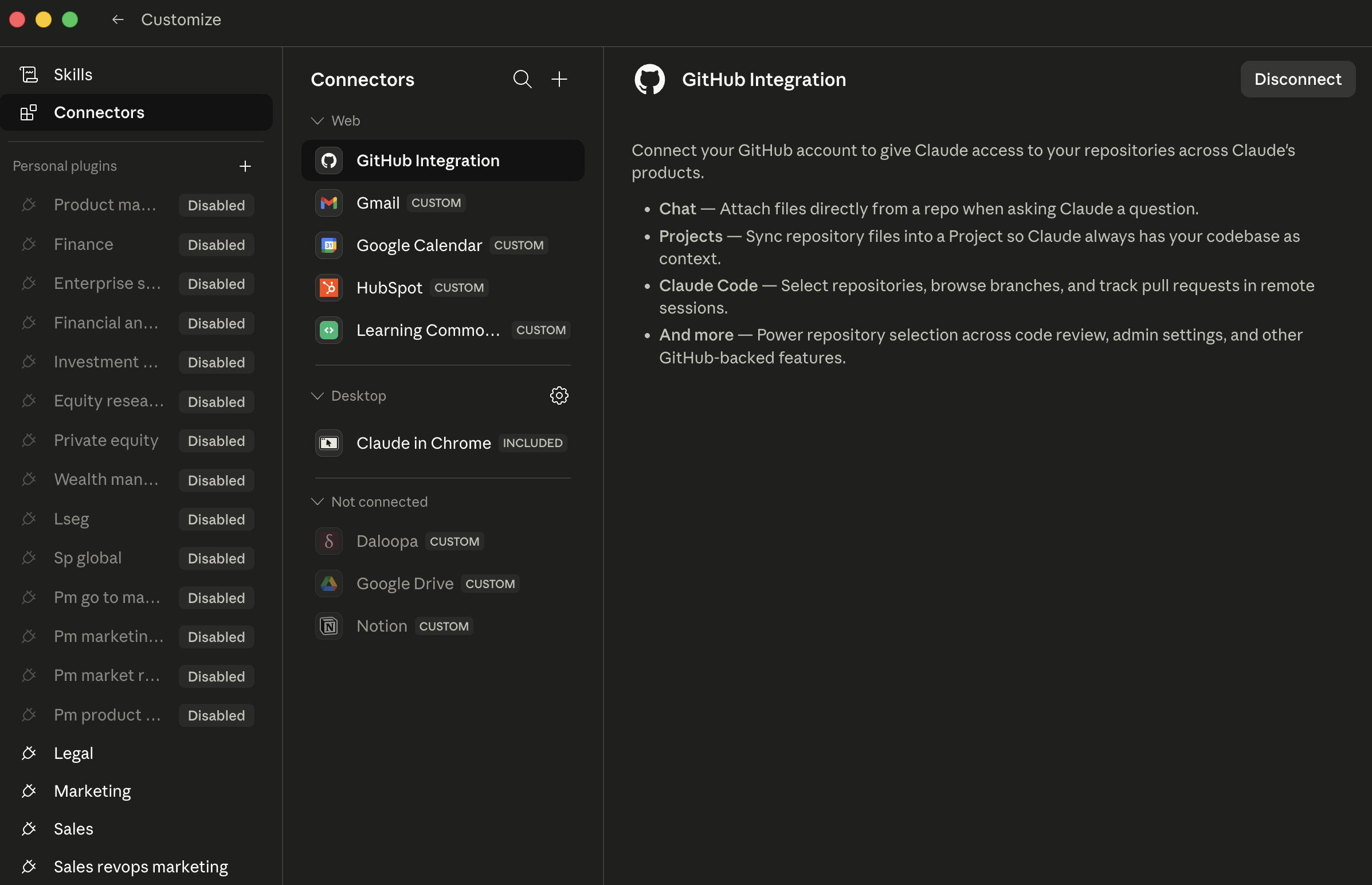The height and width of the screenshot is (885, 1372).
Task: Click the Disabled badge for Equity research plugin
Action: point(216,402)
